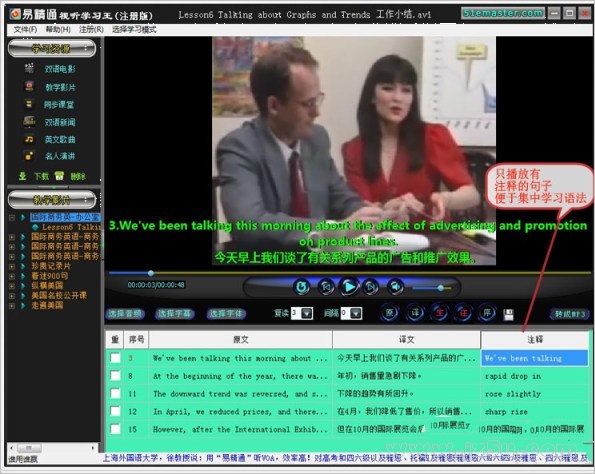Click the 注释 column header

click(534, 339)
